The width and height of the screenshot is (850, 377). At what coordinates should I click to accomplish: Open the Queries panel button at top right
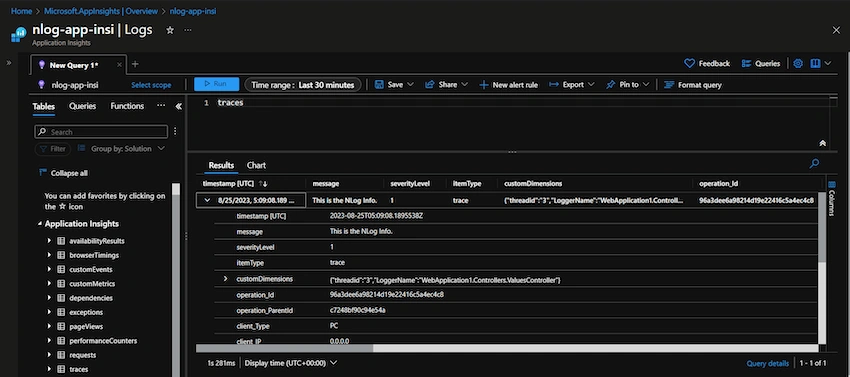761,63
